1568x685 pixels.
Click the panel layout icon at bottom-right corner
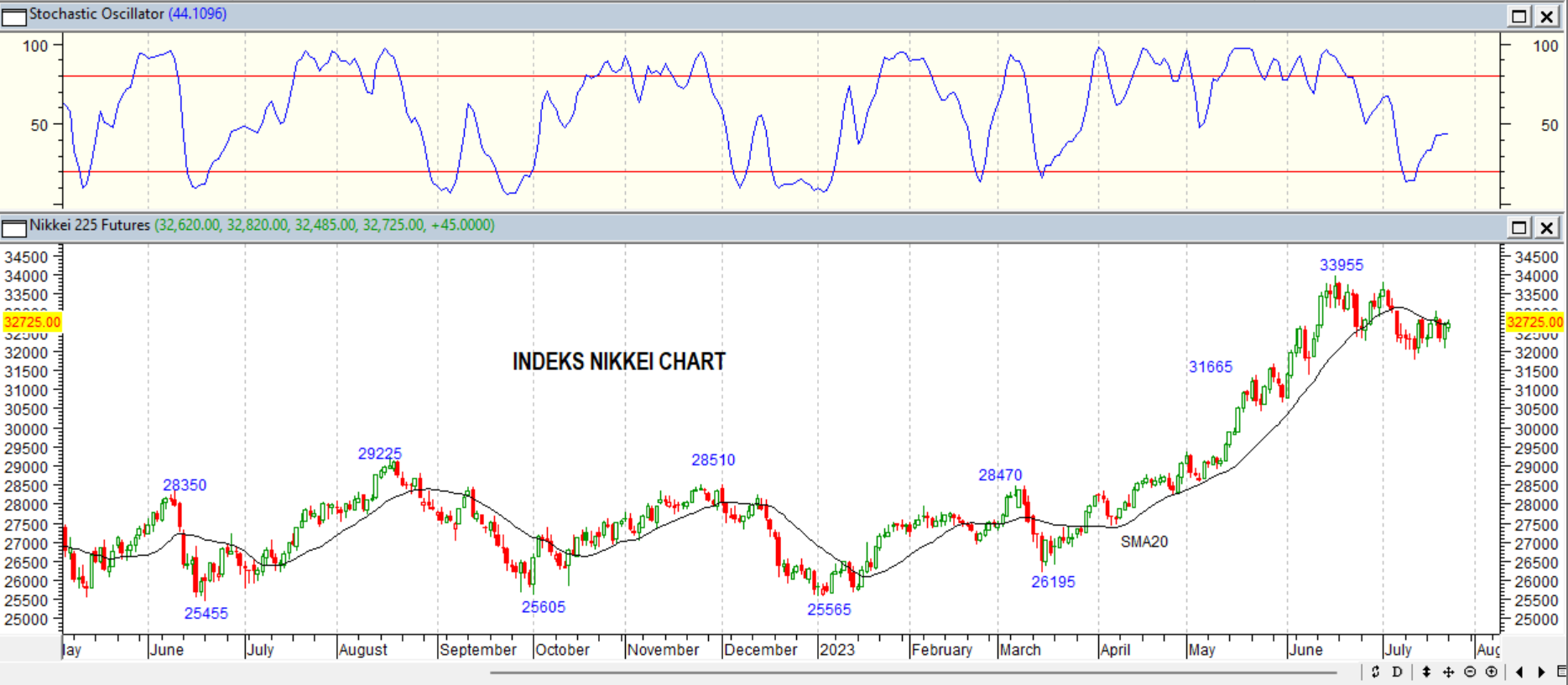pyautogui.click(x=1561, y=672)
